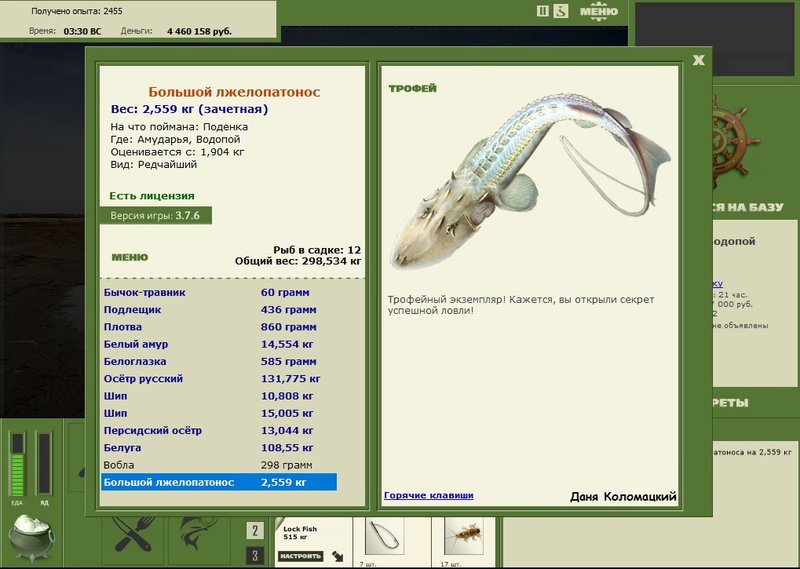
Task: Select the mayfly bait thumbnail
Action: click(x=464, y=536)
